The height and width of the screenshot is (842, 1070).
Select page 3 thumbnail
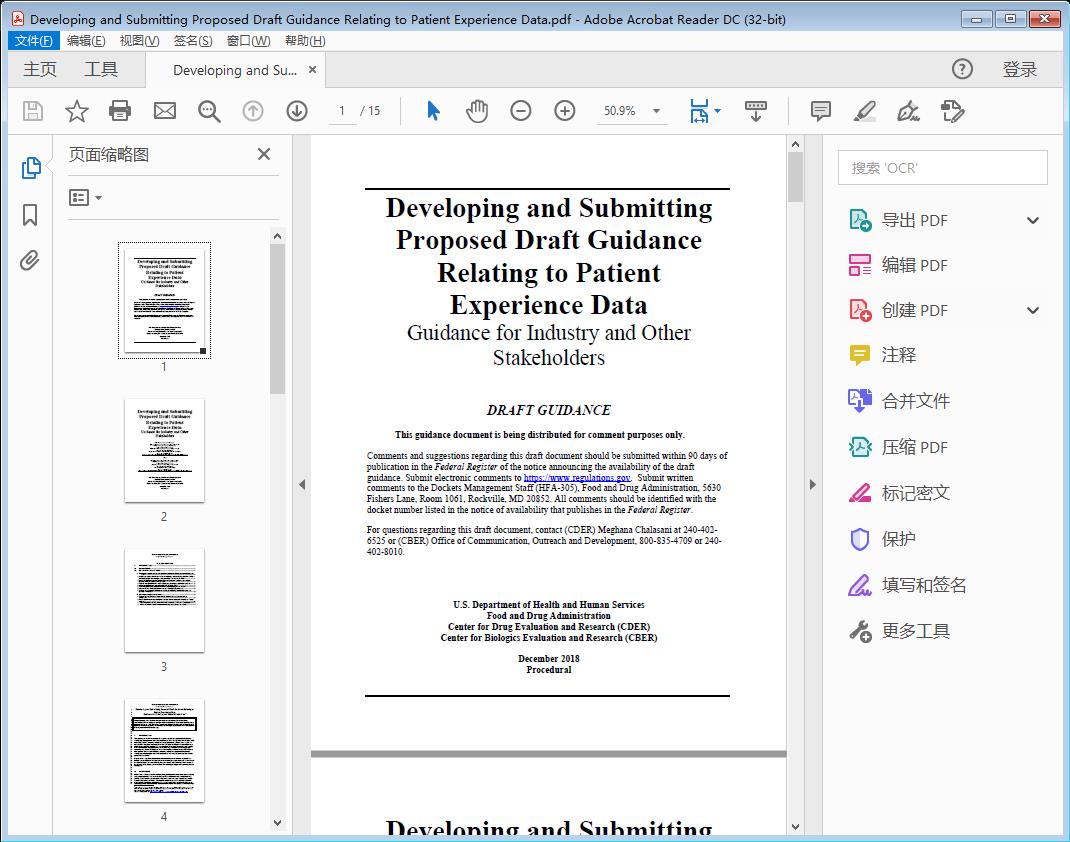pos(163,600)
